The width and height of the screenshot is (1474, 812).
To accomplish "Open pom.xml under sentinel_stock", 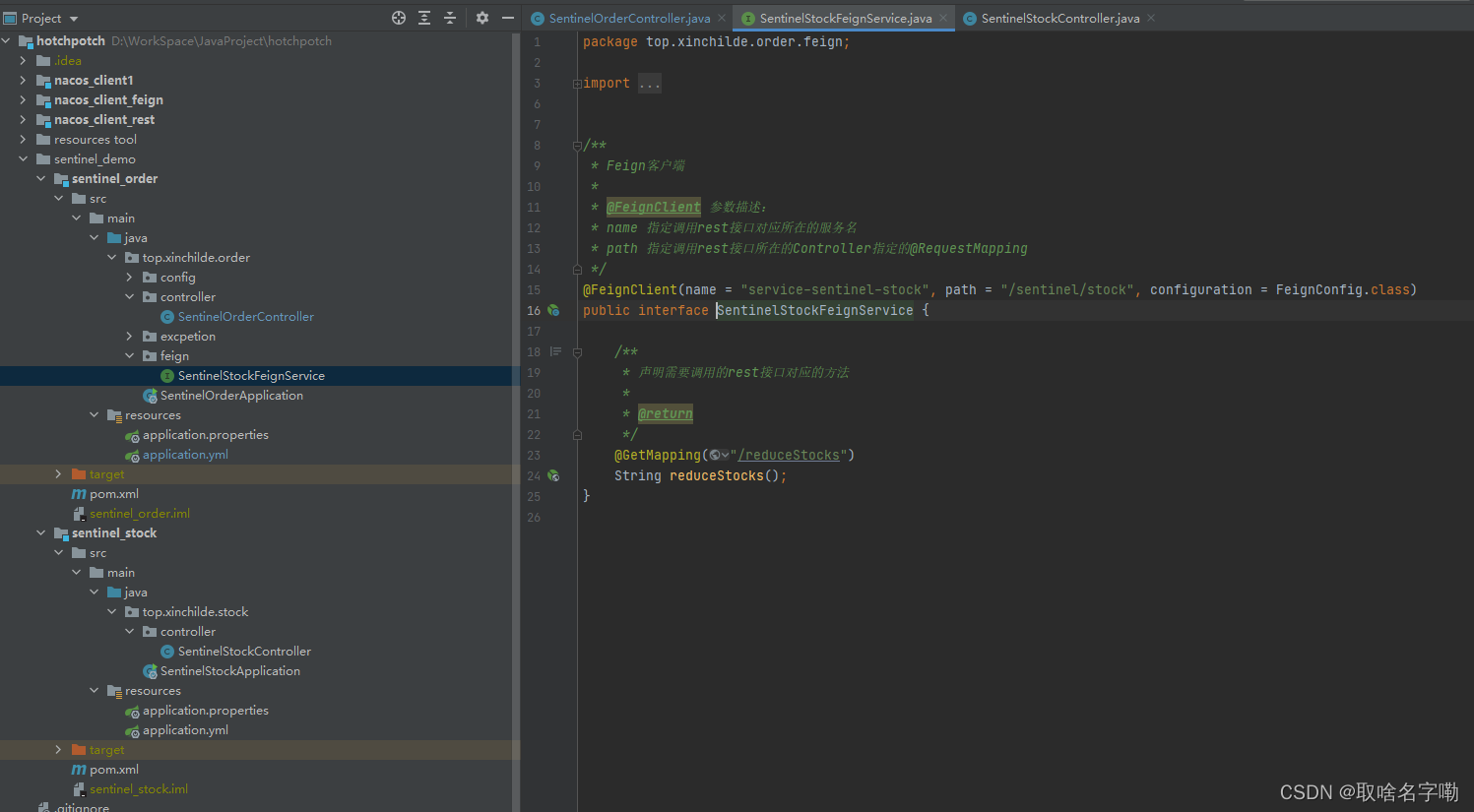I will [x=113, y=769].
